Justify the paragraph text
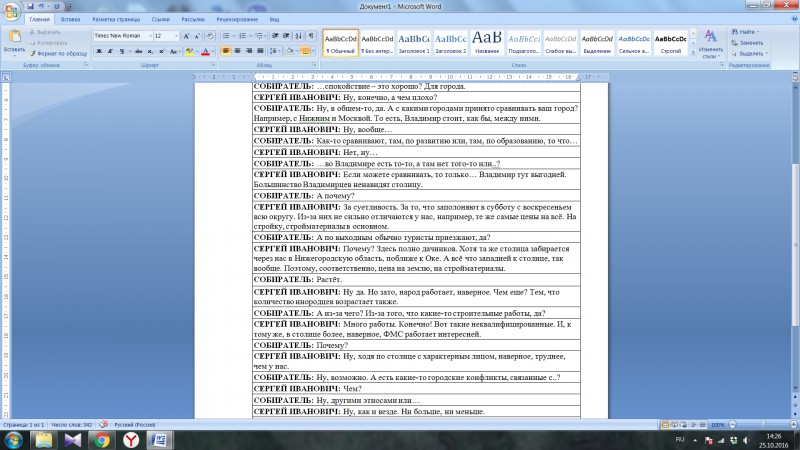800x450 pixels. tap(261, 51)
